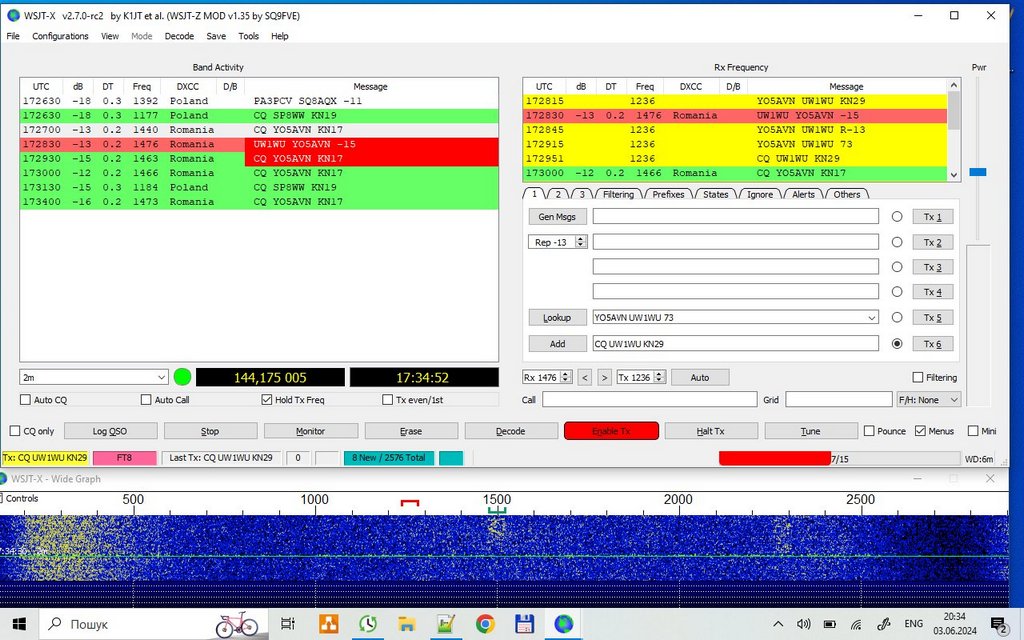This screenshot has width=1024, height=640.
Task: Click the 144,175 005 frequency display
Action: tap(270, 377)
